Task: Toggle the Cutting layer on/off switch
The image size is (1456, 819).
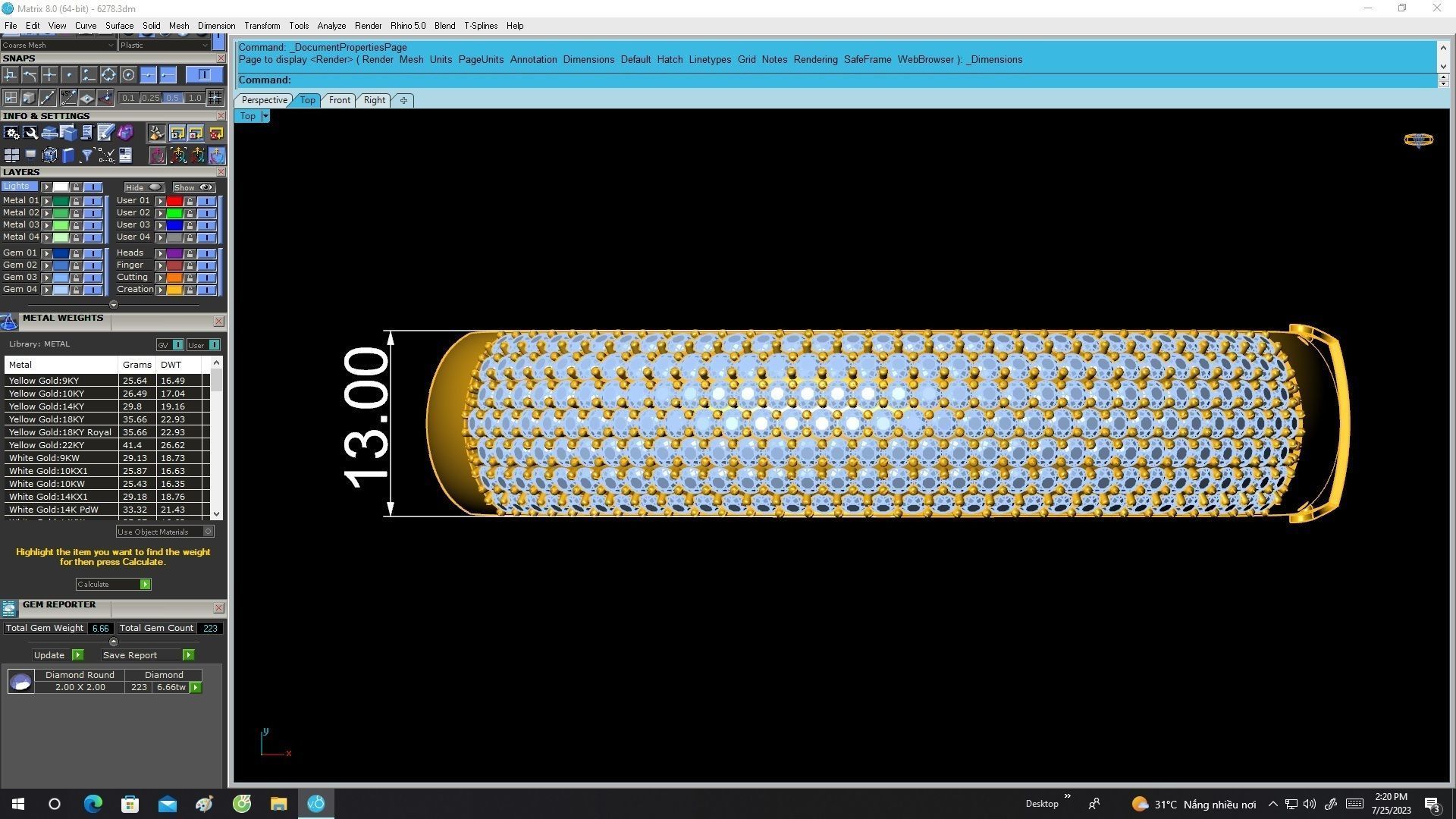Action: (206, 278)
